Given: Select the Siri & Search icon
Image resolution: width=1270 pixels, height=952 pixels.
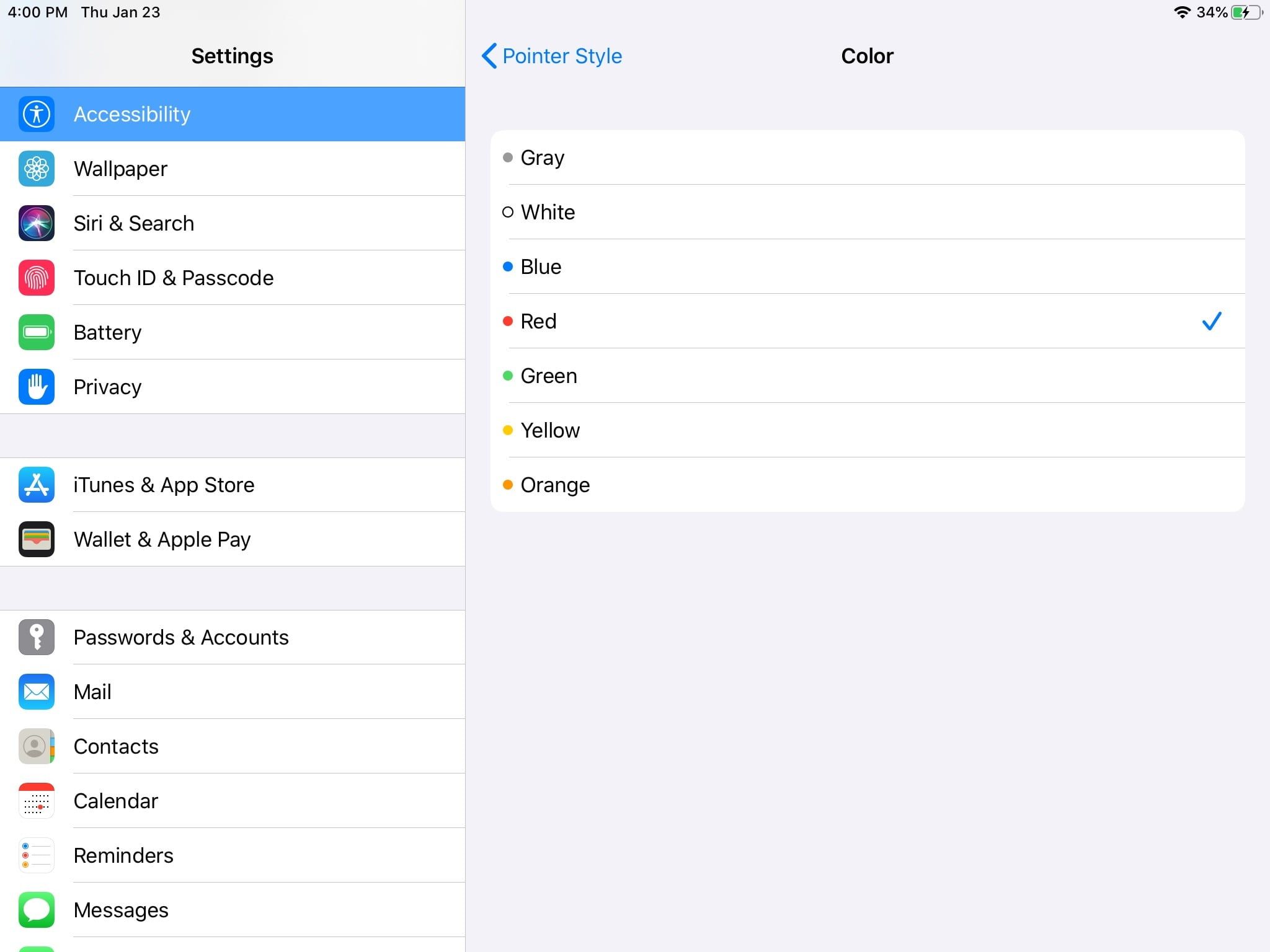Looking at the screenshot, I should (x=36, y=223).
